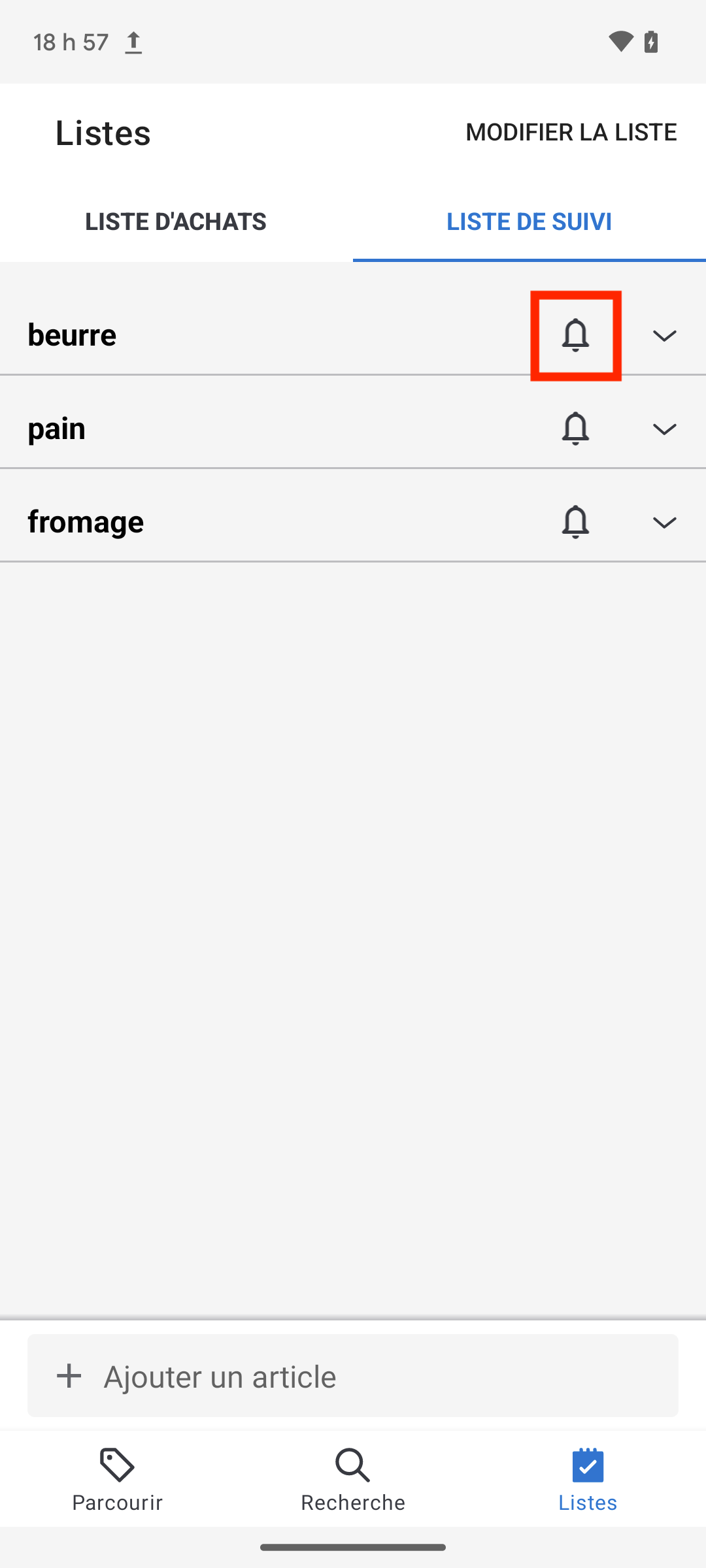Select the Liste de suivi tab

click(529, 221)
